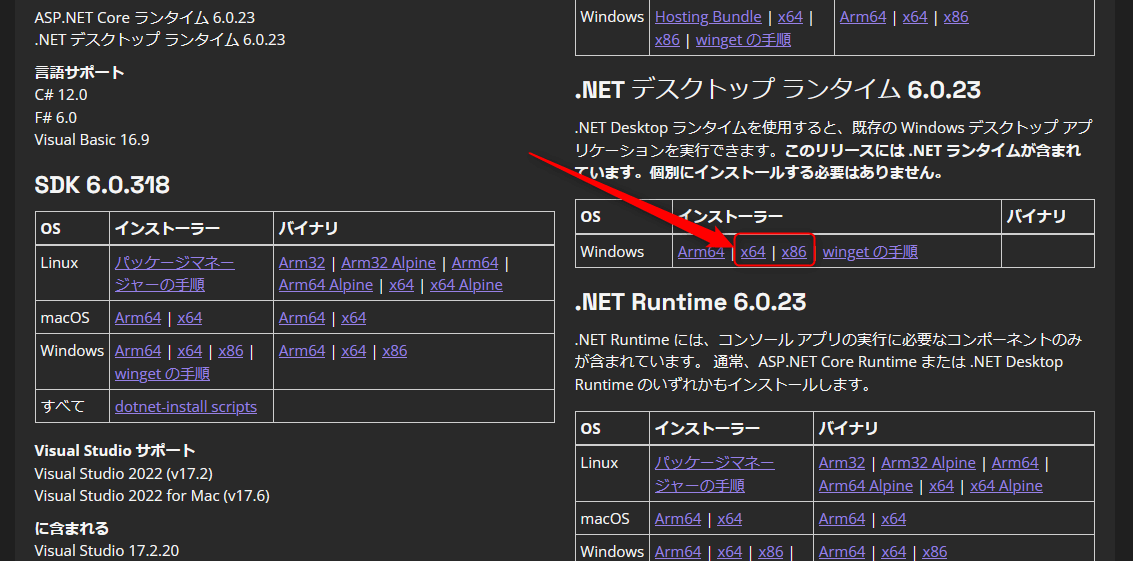Image resolution: width=1133 pixels, height=561 pixels.
Task: Download .NET Runtime Linux Arm64 Alpine binary
Action: coord(866,486)
